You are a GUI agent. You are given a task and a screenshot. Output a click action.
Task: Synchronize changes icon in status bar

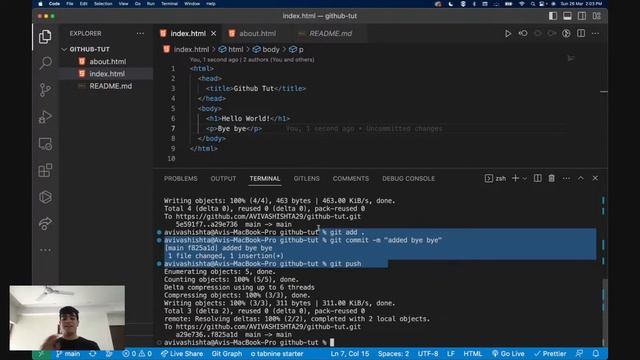[x=93, y=353]
